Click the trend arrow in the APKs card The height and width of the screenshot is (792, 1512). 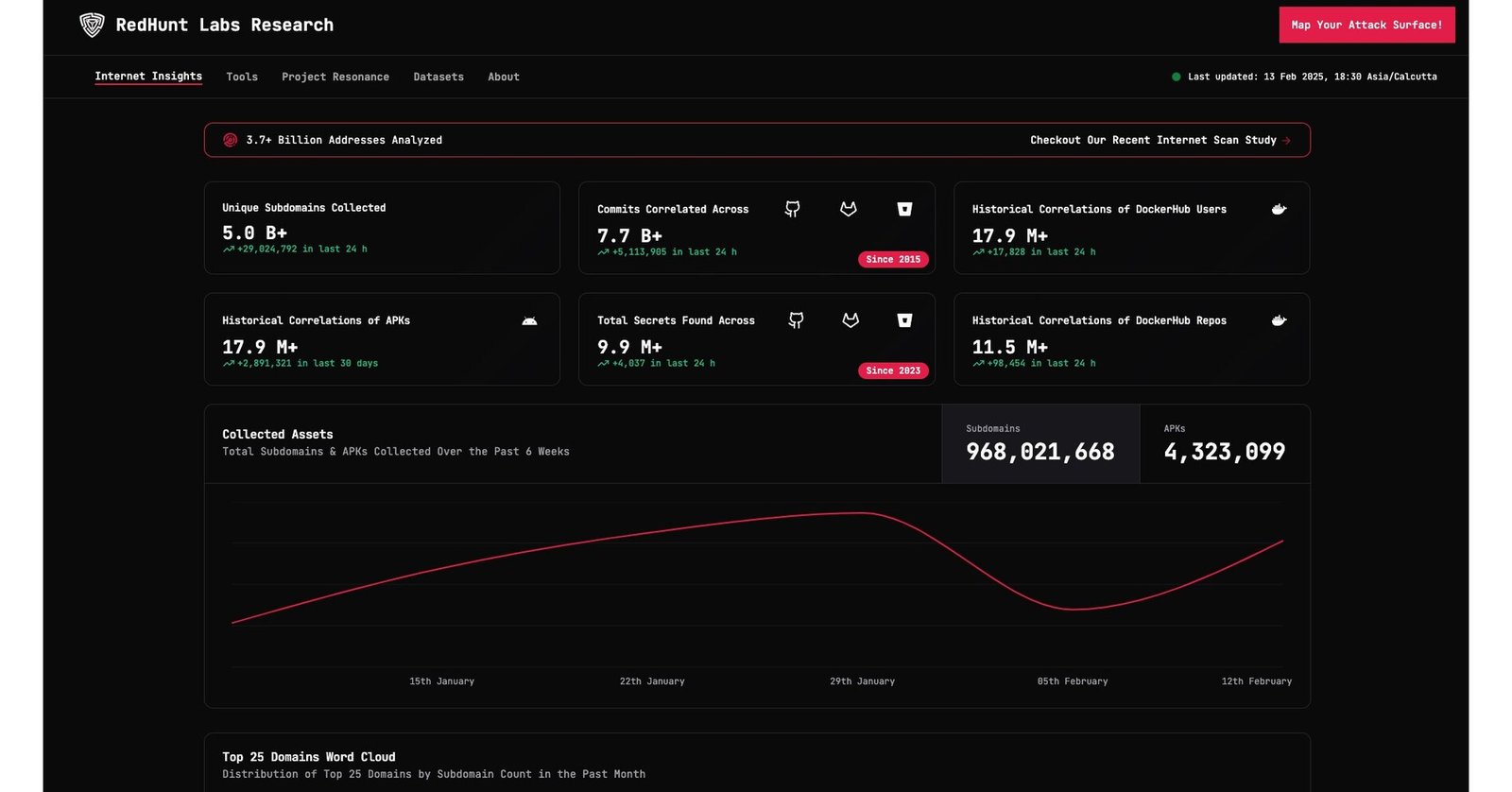228,363
